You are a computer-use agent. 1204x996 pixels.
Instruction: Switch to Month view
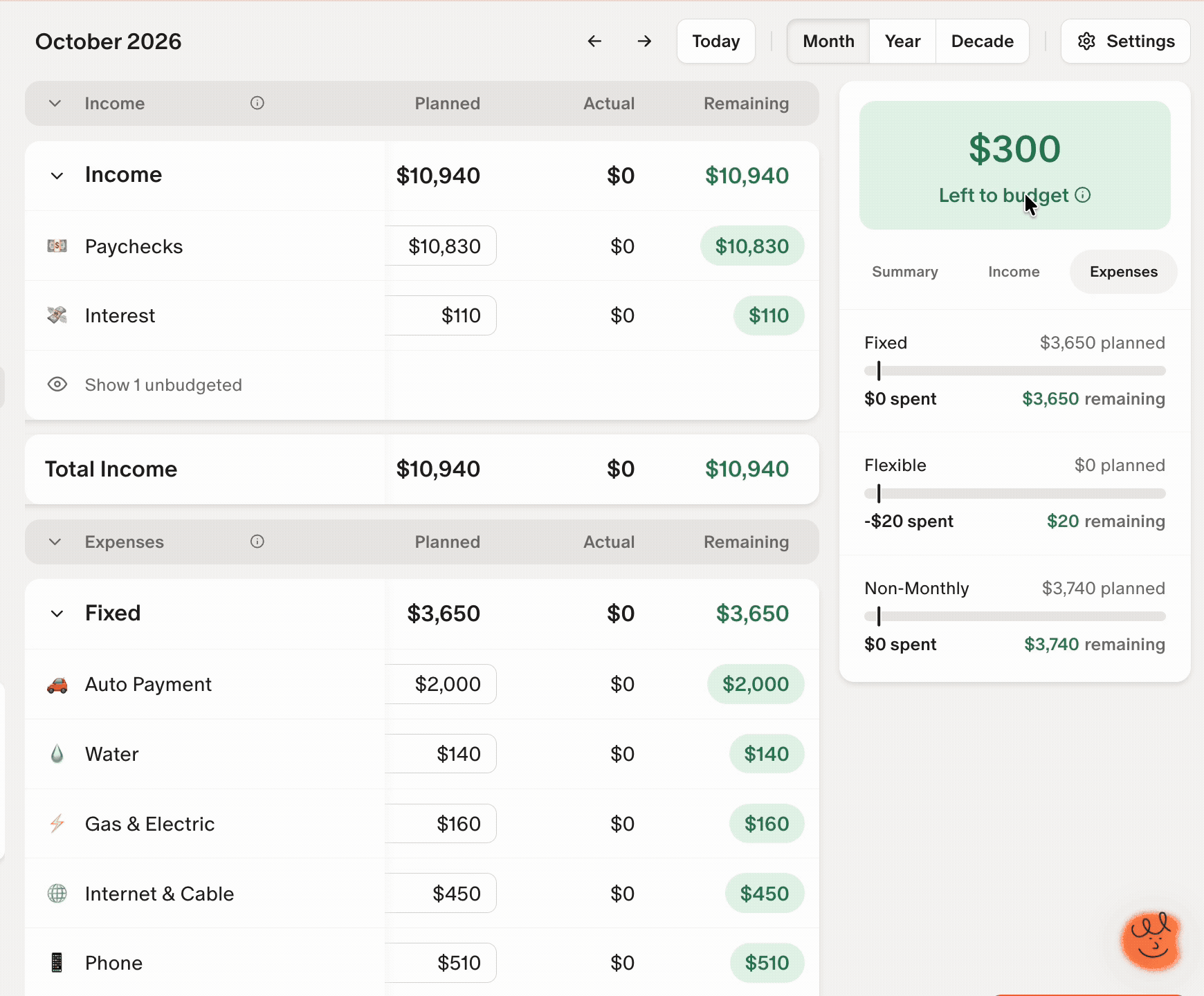[828, 41]
